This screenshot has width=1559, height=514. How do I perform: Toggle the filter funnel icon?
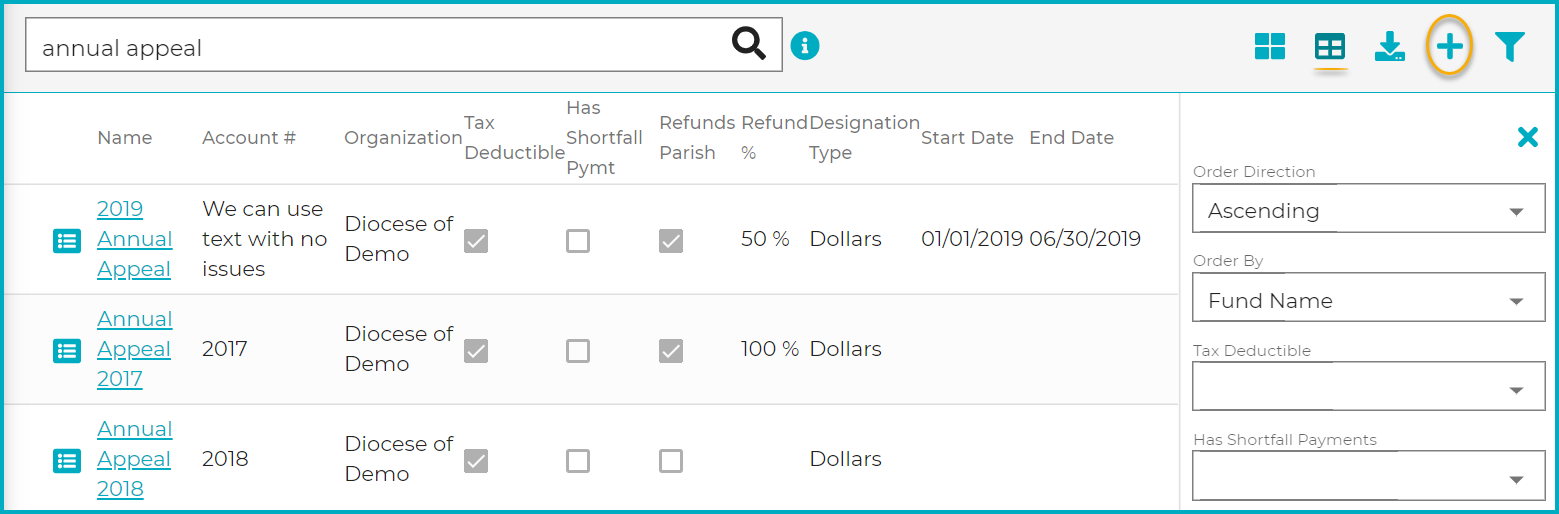pos(1509,46)
